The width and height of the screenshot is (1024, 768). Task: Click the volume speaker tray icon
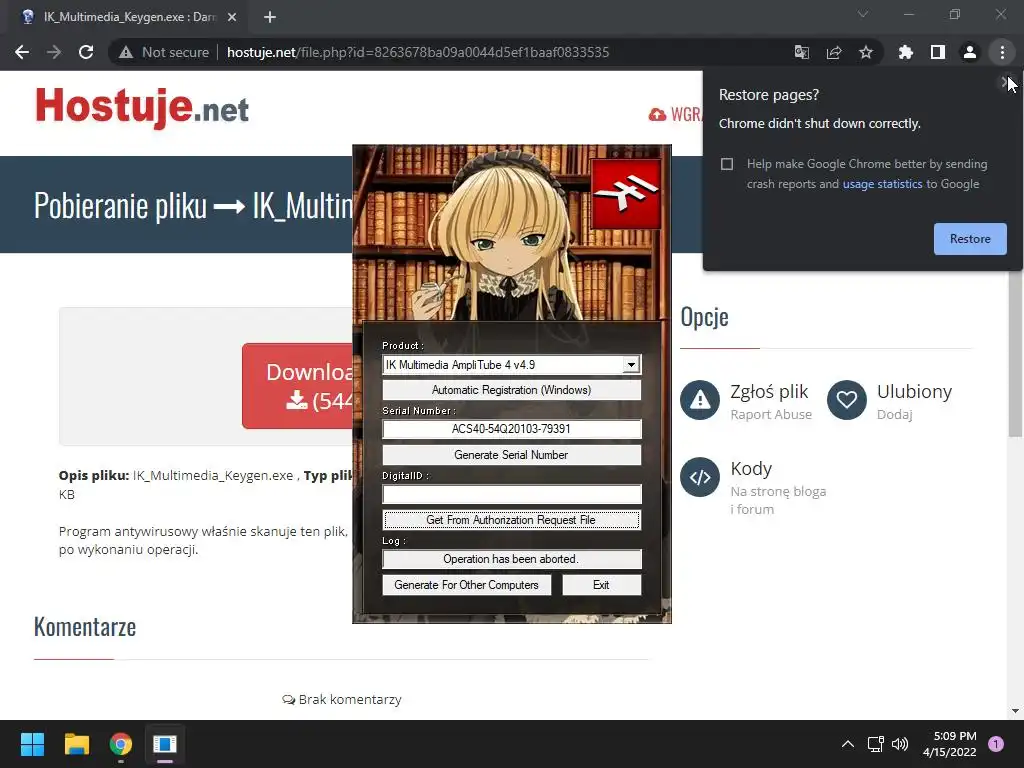coord(900,744)
